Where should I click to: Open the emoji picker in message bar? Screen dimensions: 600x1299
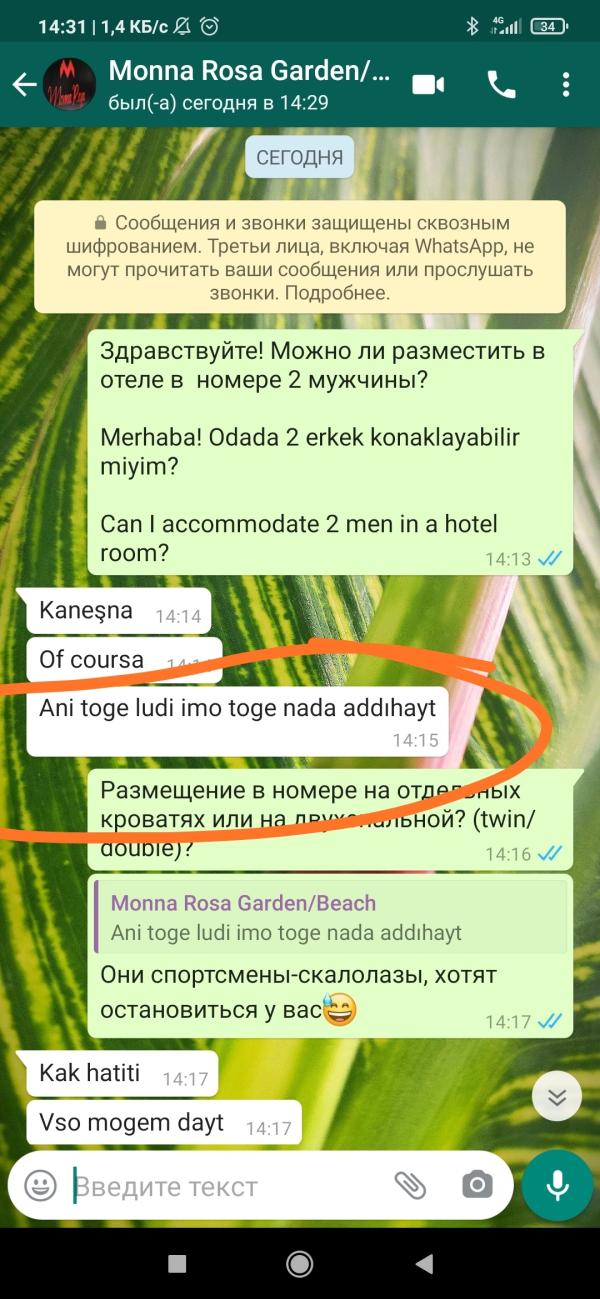tap(40, 1186)
